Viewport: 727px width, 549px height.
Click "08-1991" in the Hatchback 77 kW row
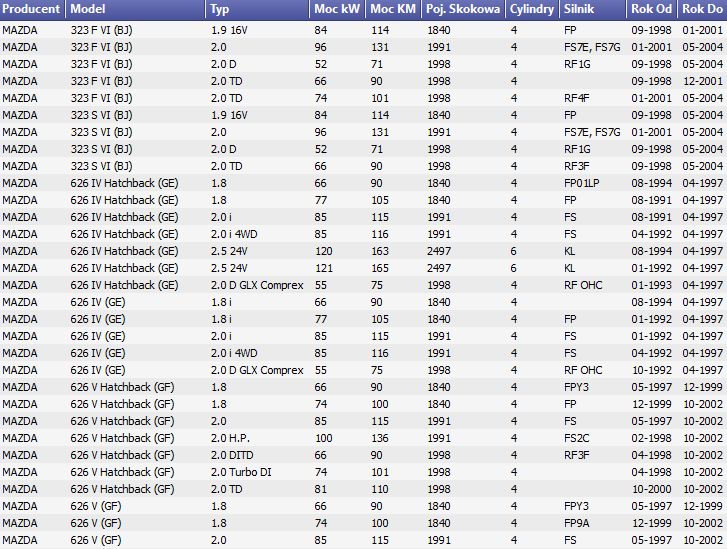point(651,200)
